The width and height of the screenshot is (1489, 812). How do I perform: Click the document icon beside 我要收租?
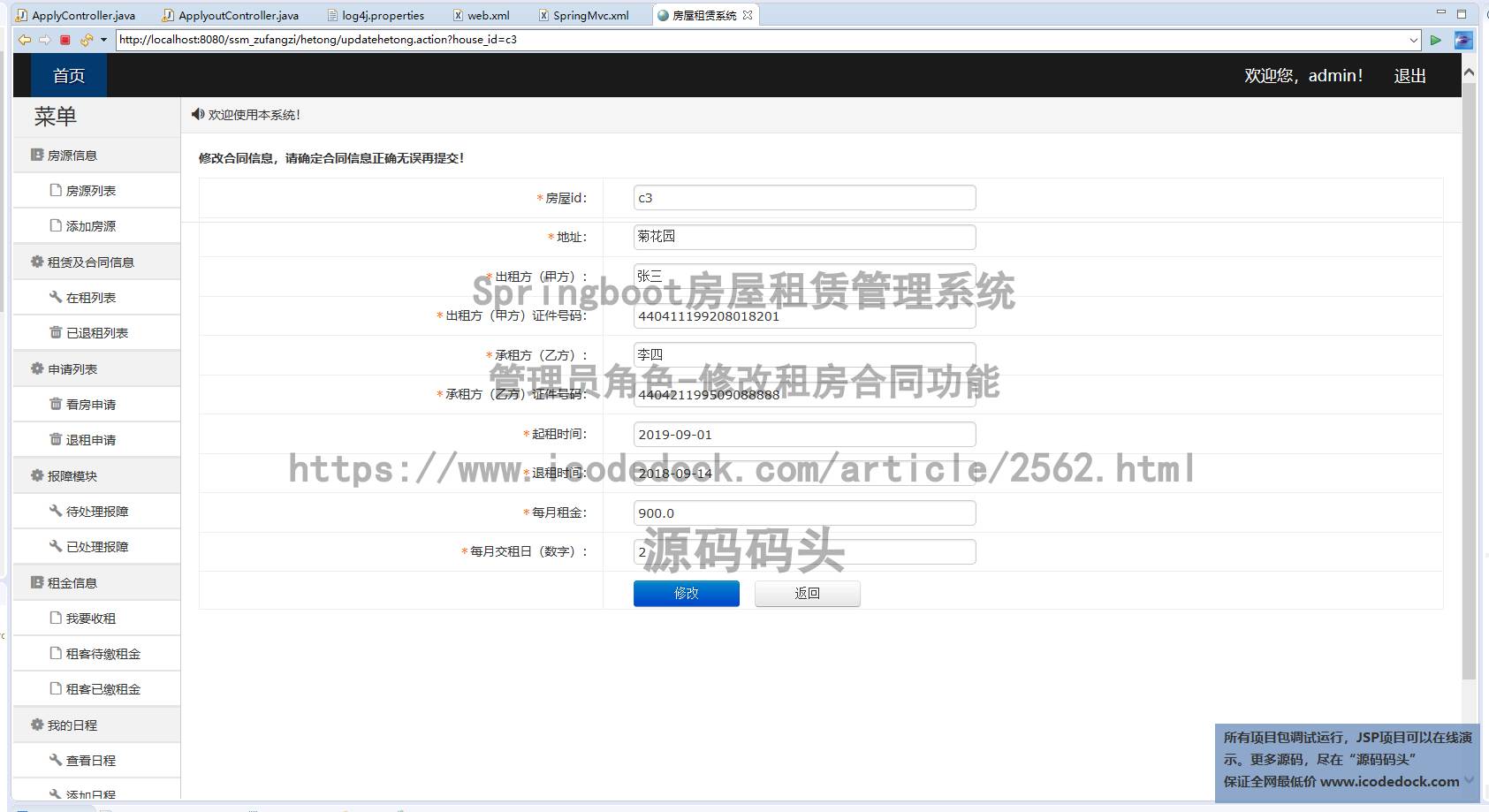(55, 618)
